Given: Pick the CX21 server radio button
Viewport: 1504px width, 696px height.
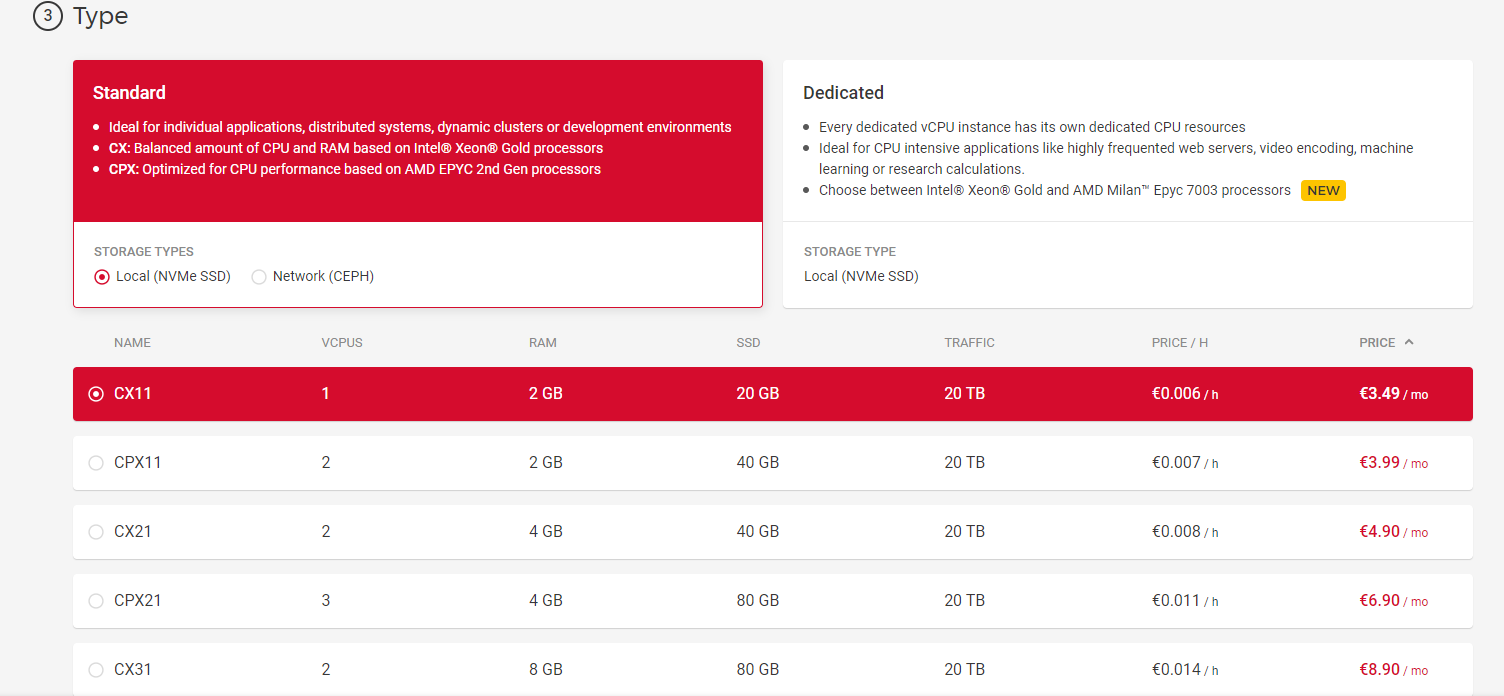Looking at the screenshot, I should [x=96, y=532].
